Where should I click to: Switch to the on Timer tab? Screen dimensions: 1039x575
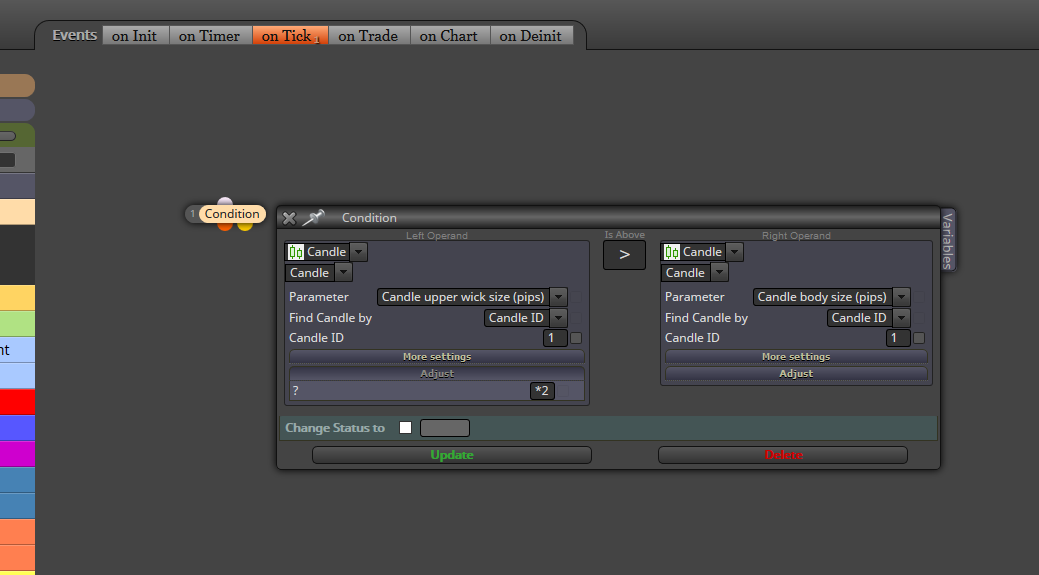tap(210, 36)
